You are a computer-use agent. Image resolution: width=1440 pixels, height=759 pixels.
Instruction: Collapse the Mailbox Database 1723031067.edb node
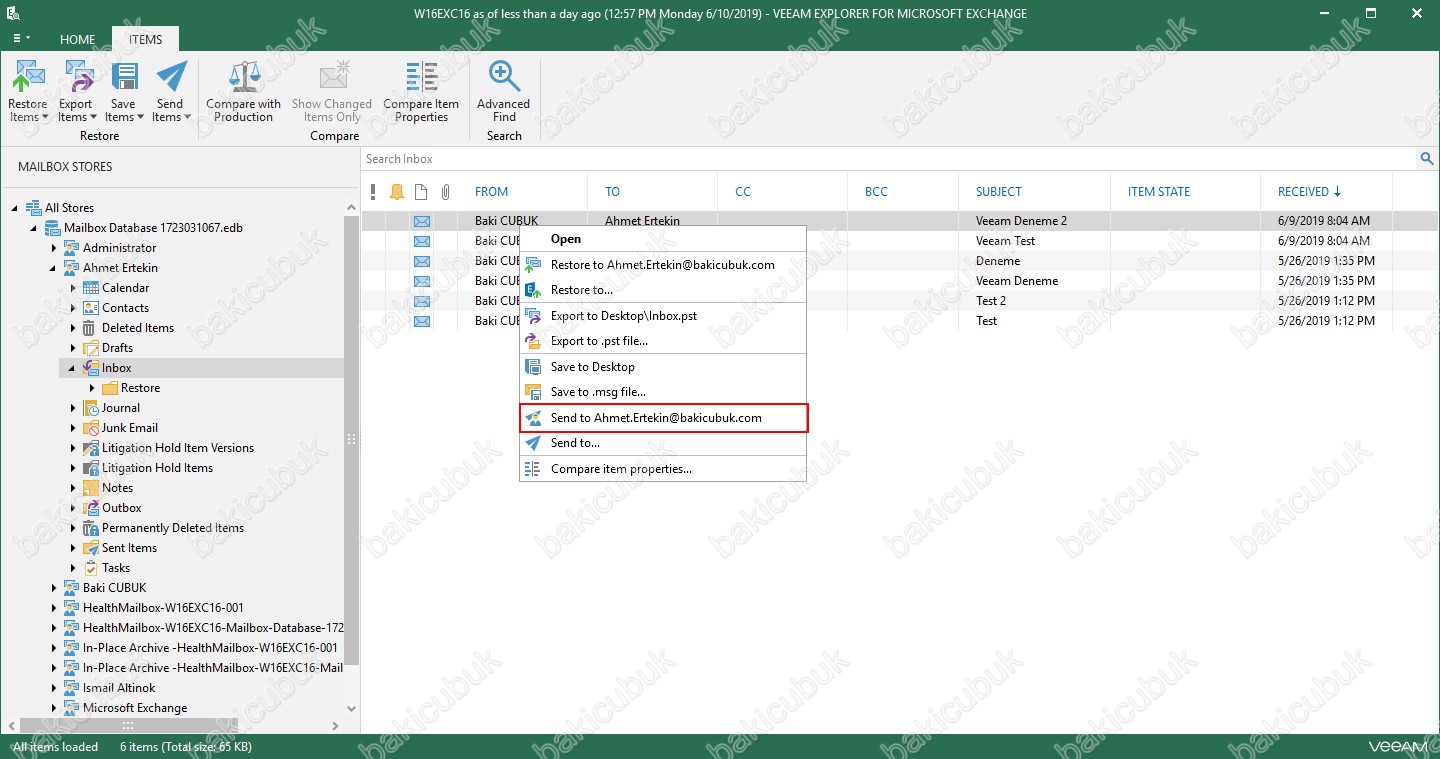click(x=35, y=228)
